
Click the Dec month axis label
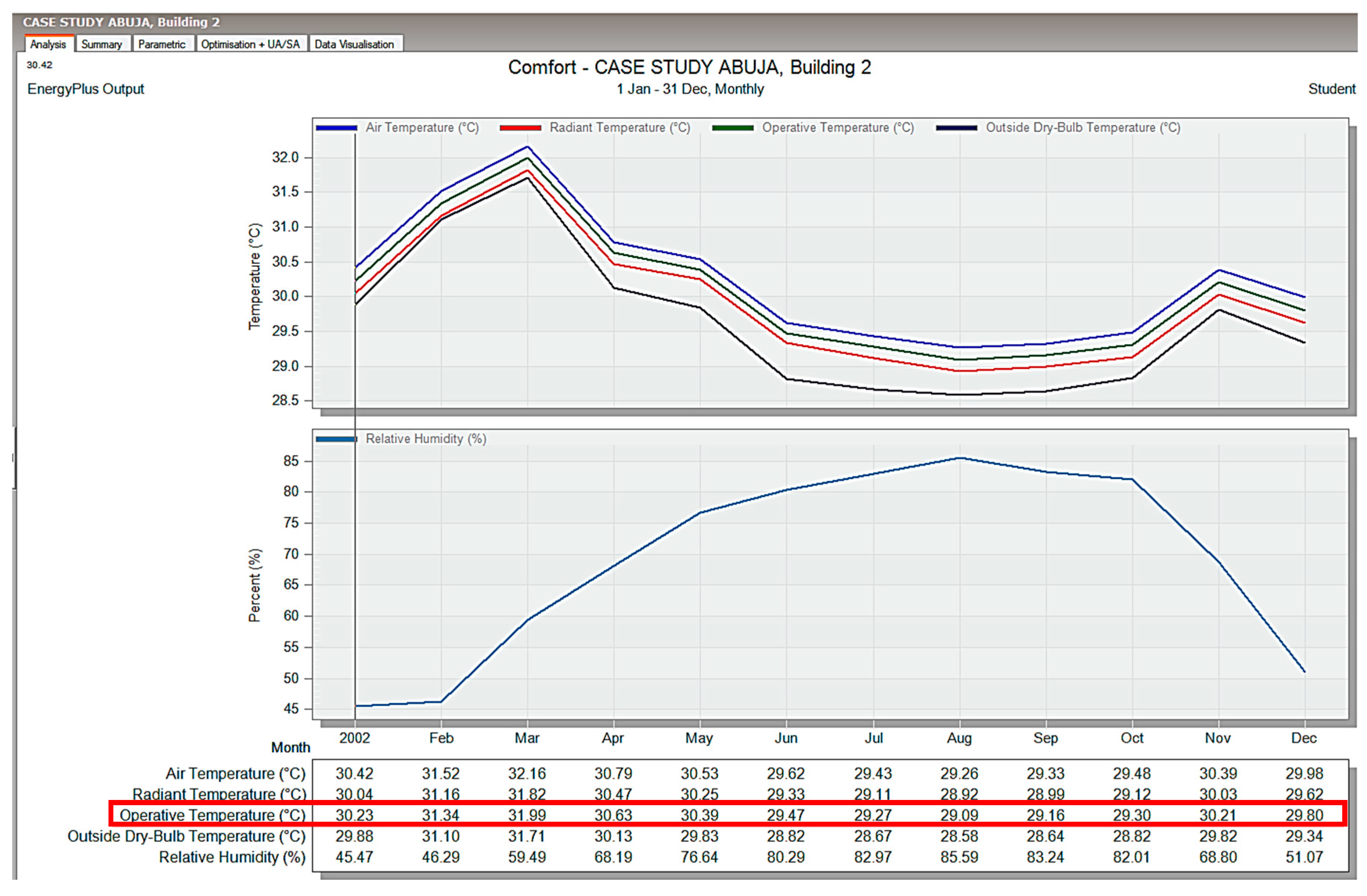1304,739
